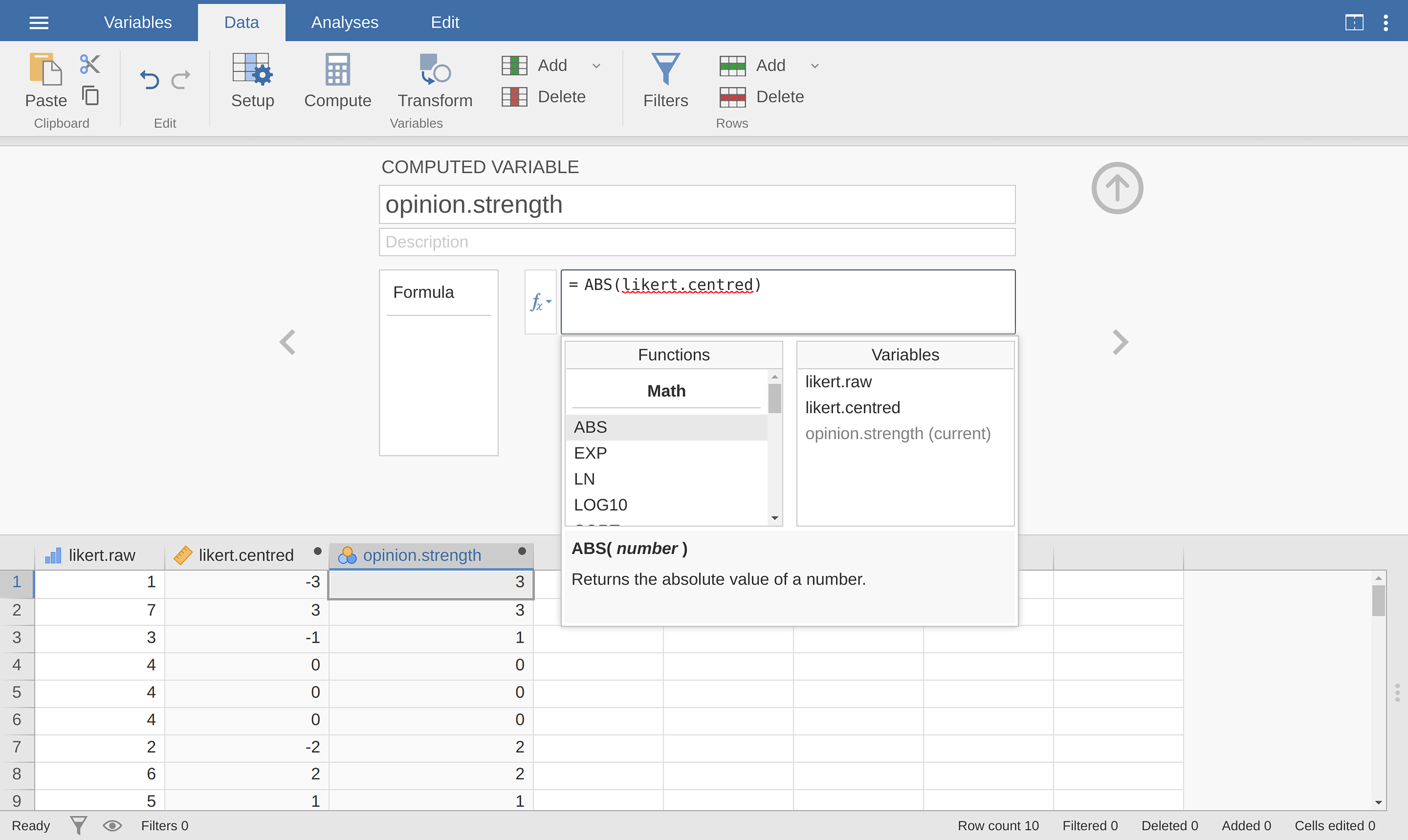Open variable Setup
This screenshot has width=1408, height=840.
[253, 80]
